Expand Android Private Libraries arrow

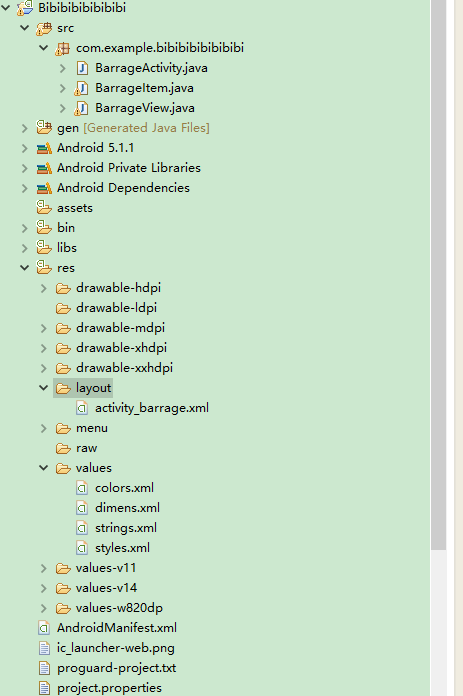pos(25,168)
